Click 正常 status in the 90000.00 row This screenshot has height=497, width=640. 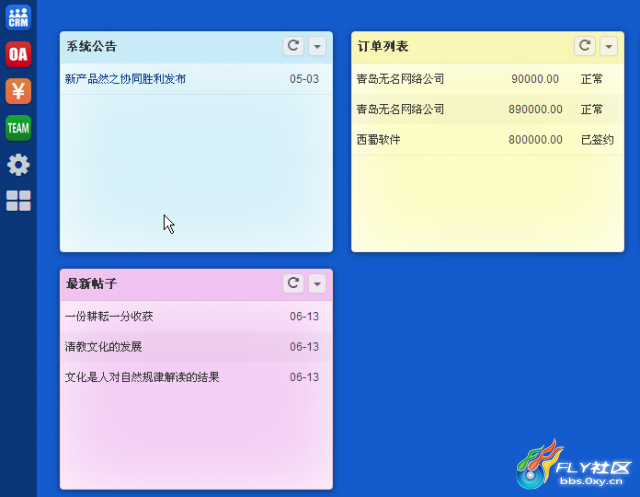pos(592,79)
